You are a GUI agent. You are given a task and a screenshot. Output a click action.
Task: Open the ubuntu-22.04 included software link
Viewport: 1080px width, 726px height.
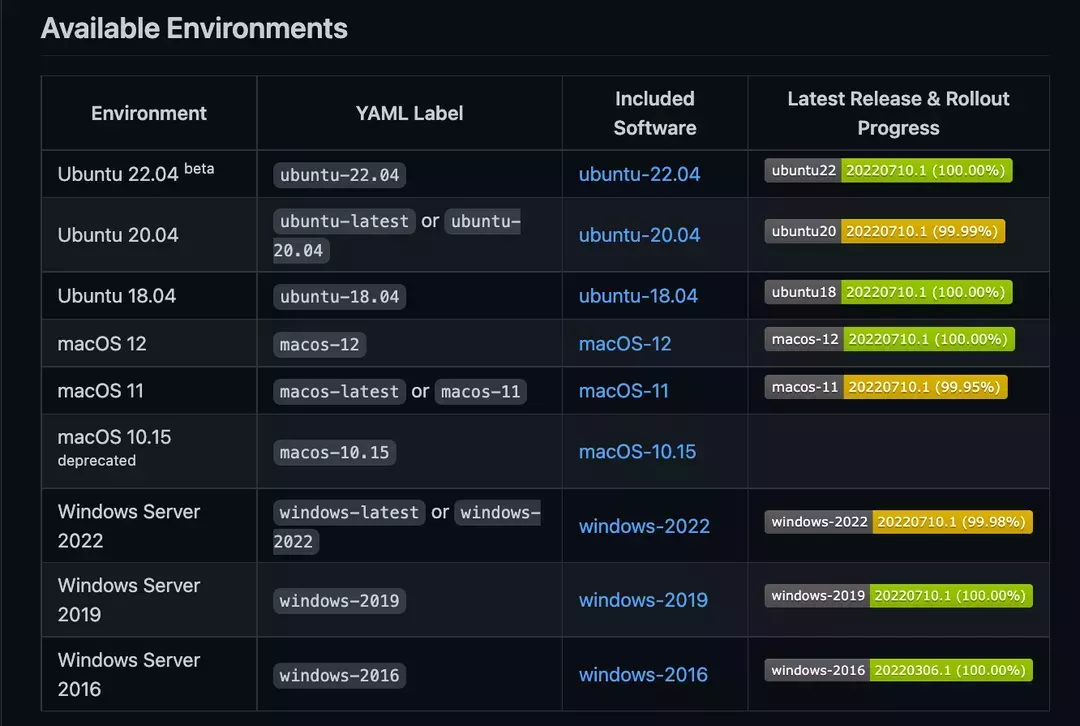639,174
